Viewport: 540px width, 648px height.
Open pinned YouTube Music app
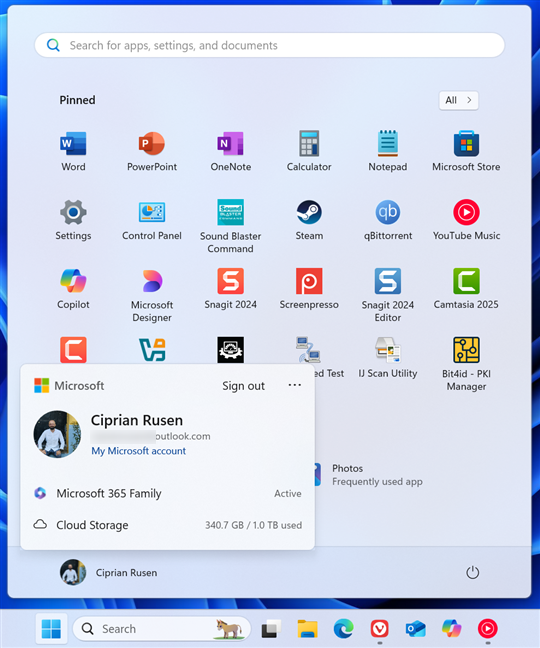coord(466,220)
